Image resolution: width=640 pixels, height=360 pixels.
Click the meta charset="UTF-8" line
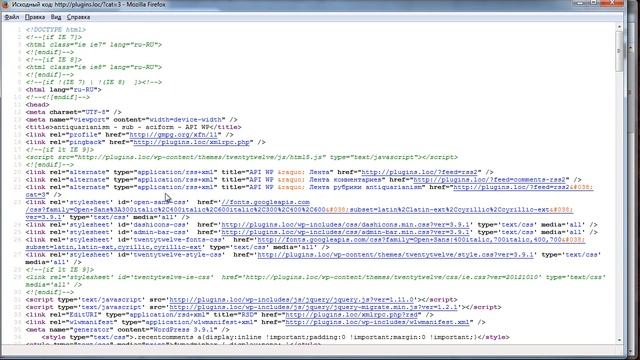tap(73, 112)
